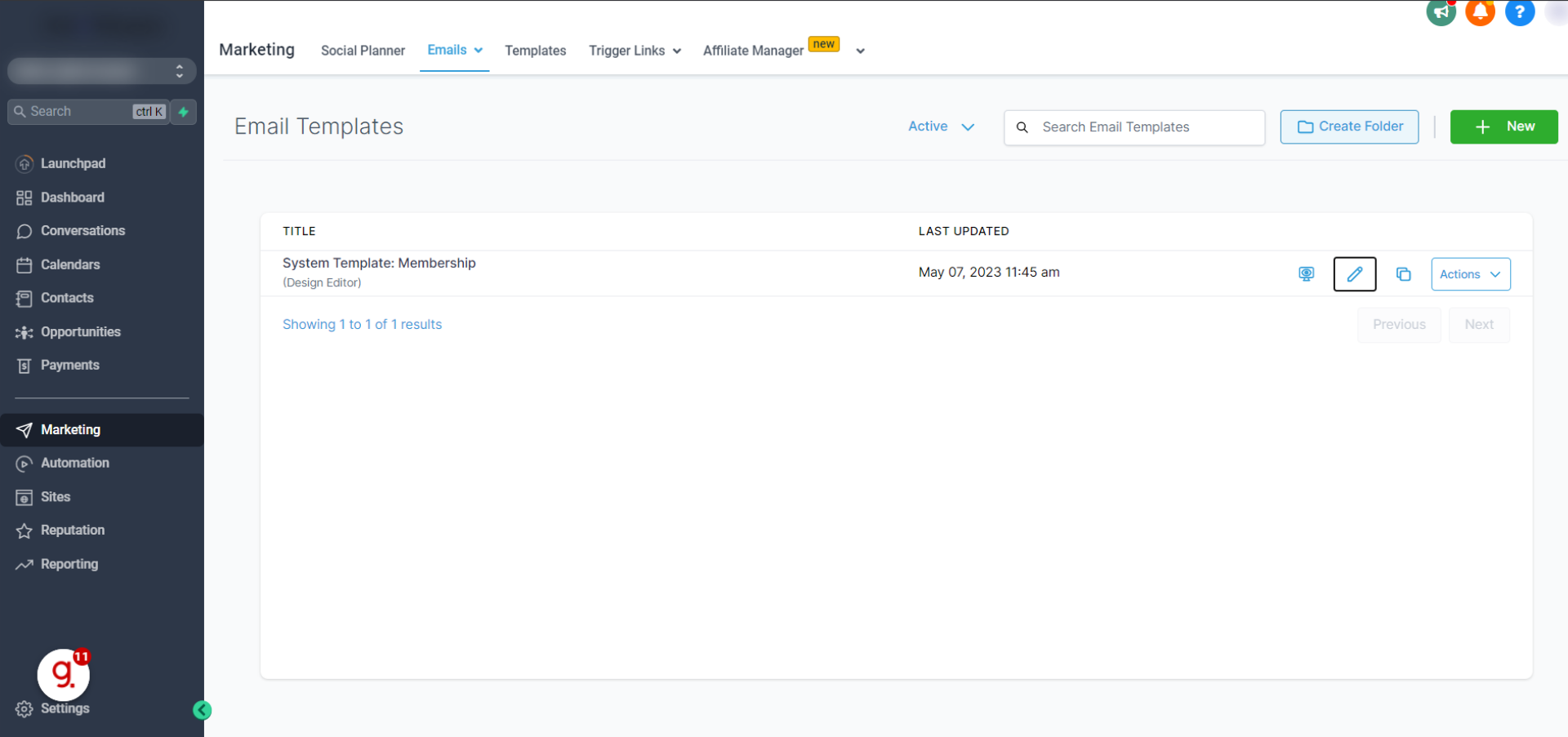Click the Previous pagination button

coord(1399,325)
